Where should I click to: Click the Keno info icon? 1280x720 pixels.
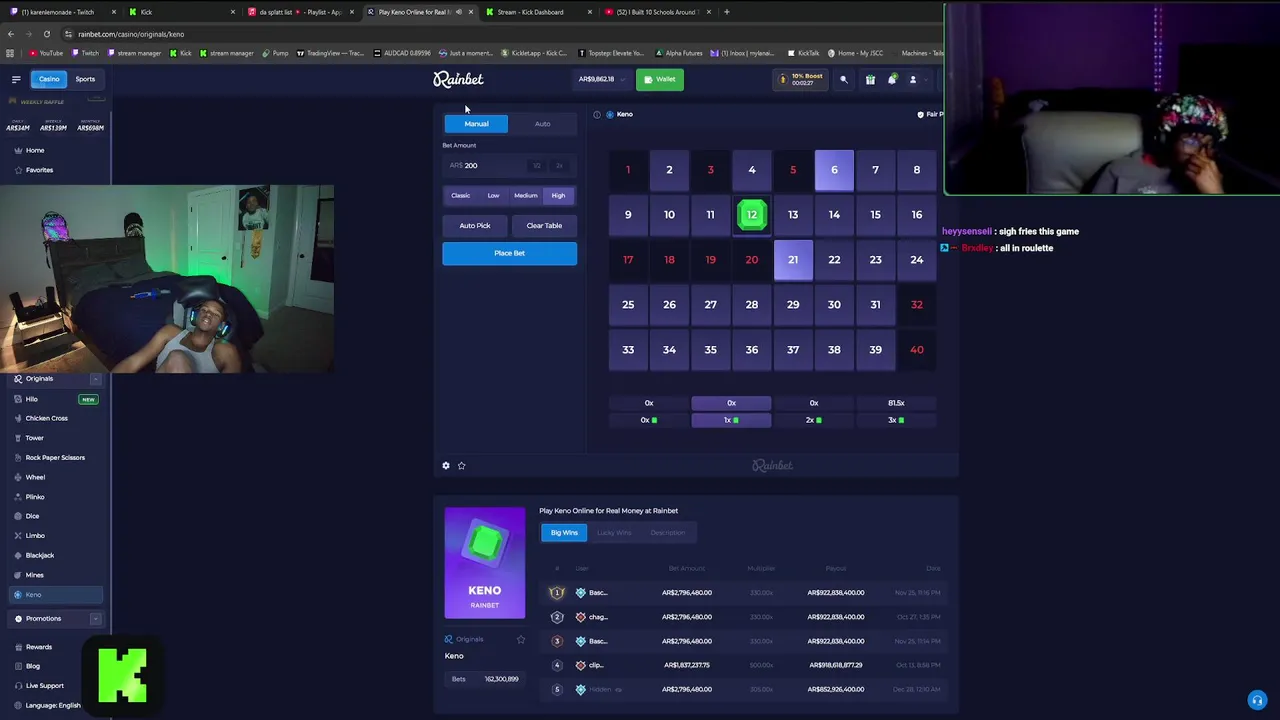597,114
